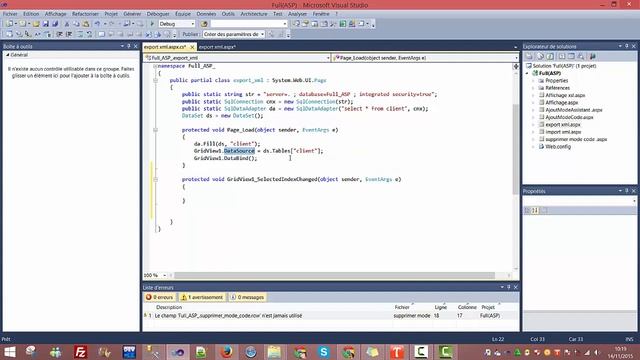
Task: Click the Save All icon in the toolbar
Action: coord(55,24)
